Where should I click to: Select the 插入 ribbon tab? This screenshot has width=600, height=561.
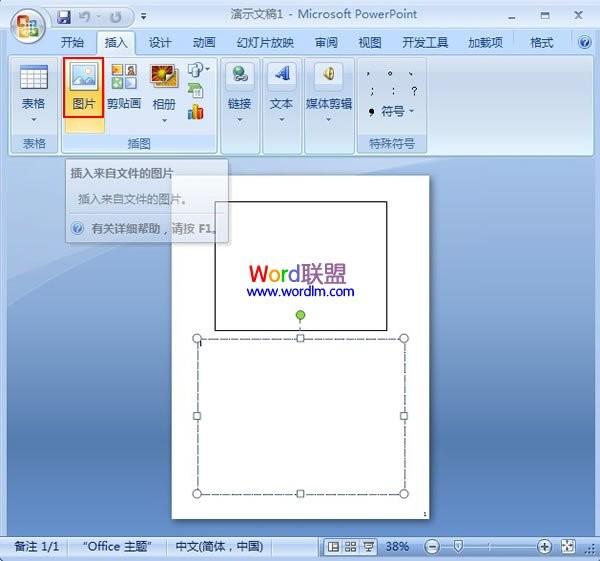click(x=116, y=42)
